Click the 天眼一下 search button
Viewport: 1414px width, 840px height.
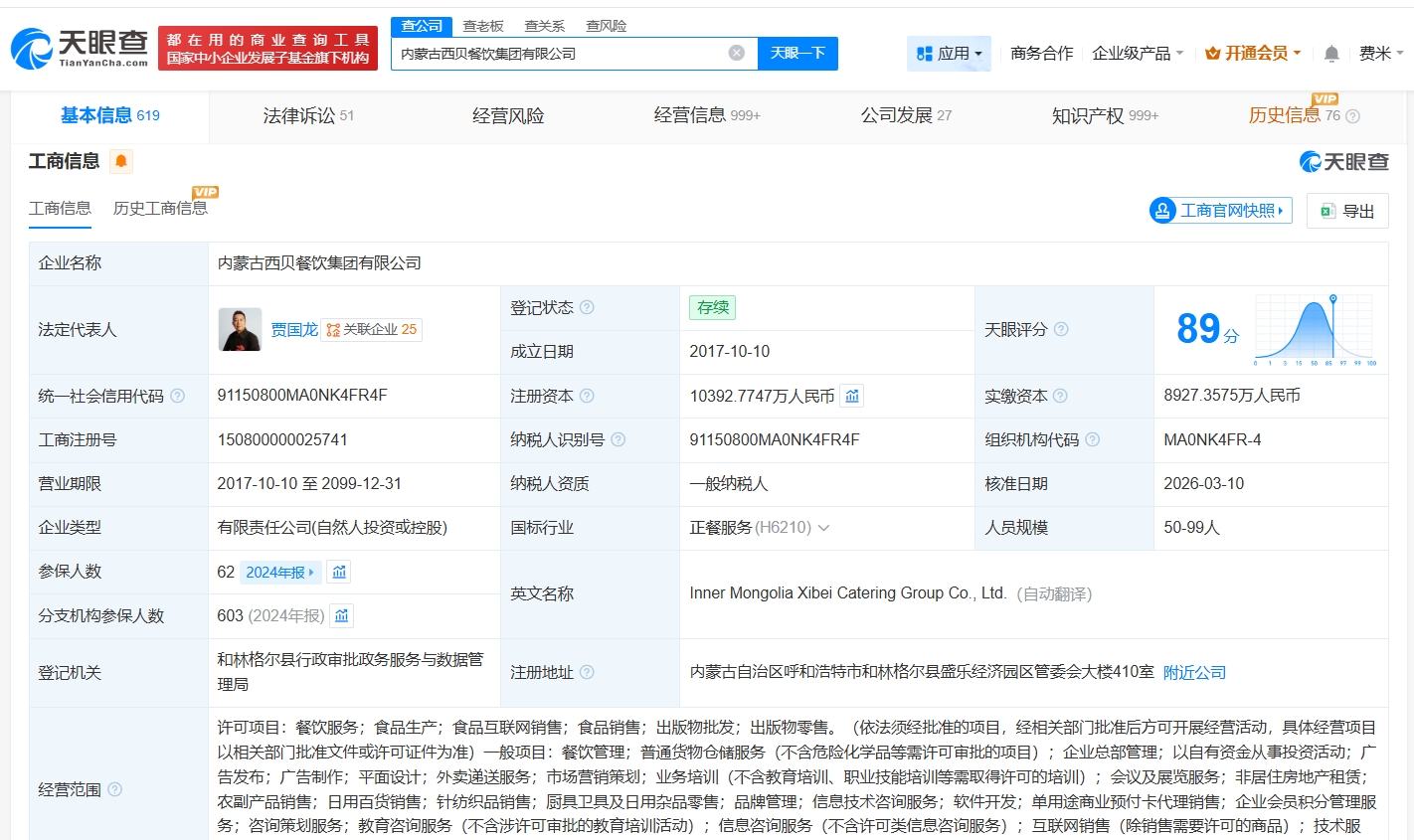(797, 54)
